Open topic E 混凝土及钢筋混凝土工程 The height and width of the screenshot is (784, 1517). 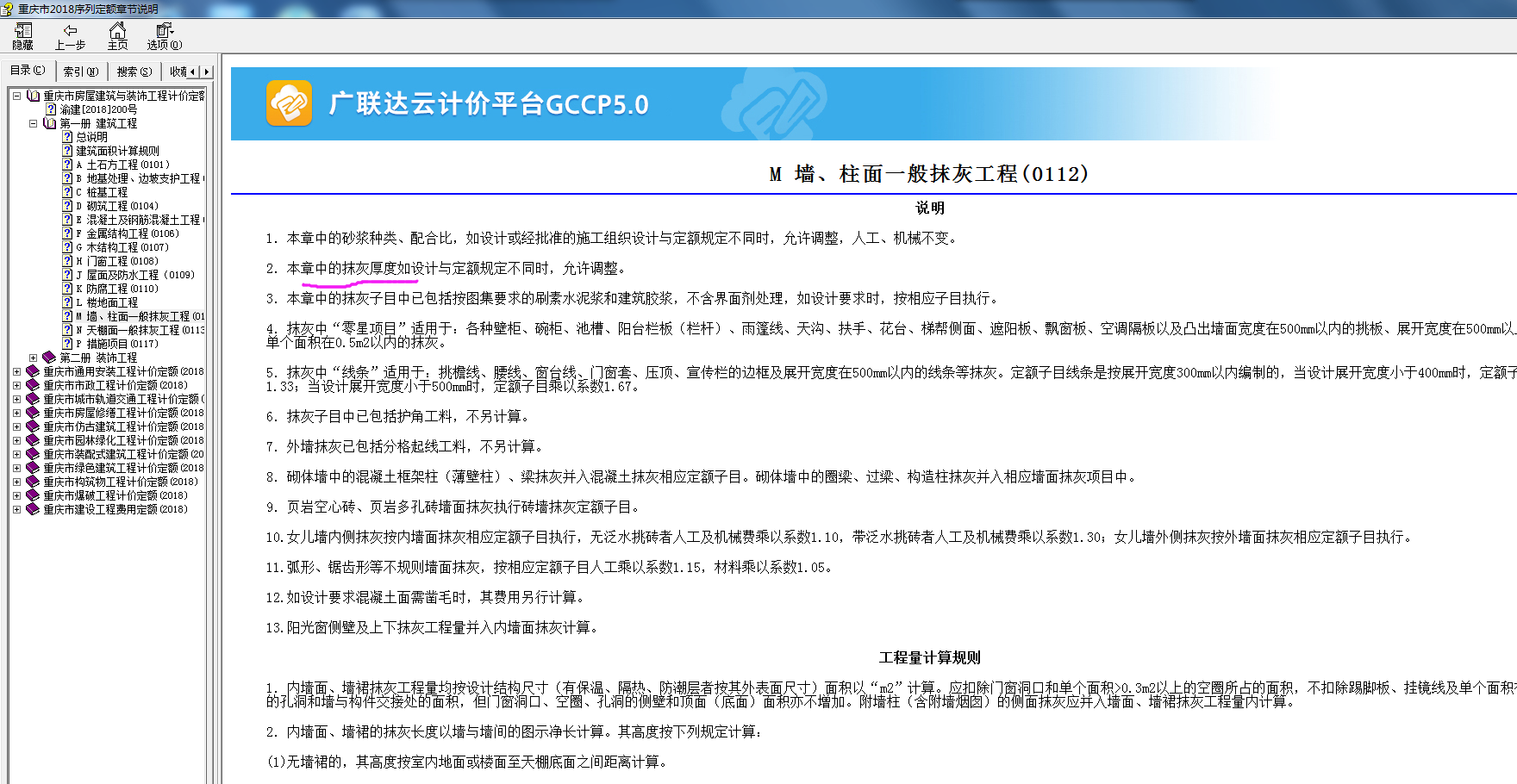tap(141, 220)
